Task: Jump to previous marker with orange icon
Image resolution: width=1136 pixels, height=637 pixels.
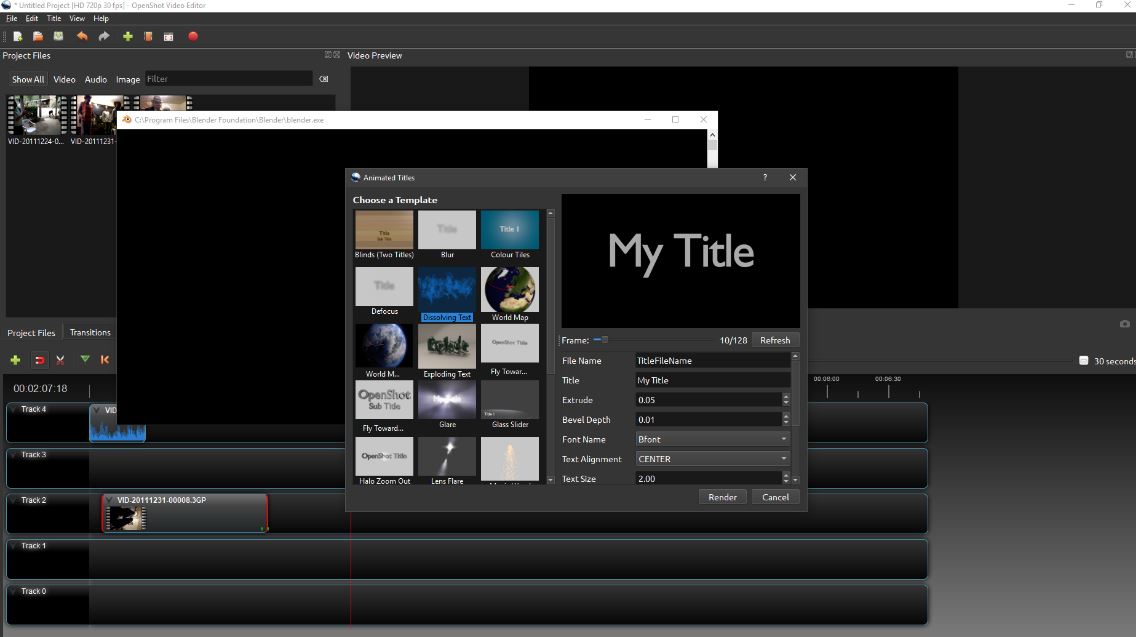Action: (x=105, y=359)
